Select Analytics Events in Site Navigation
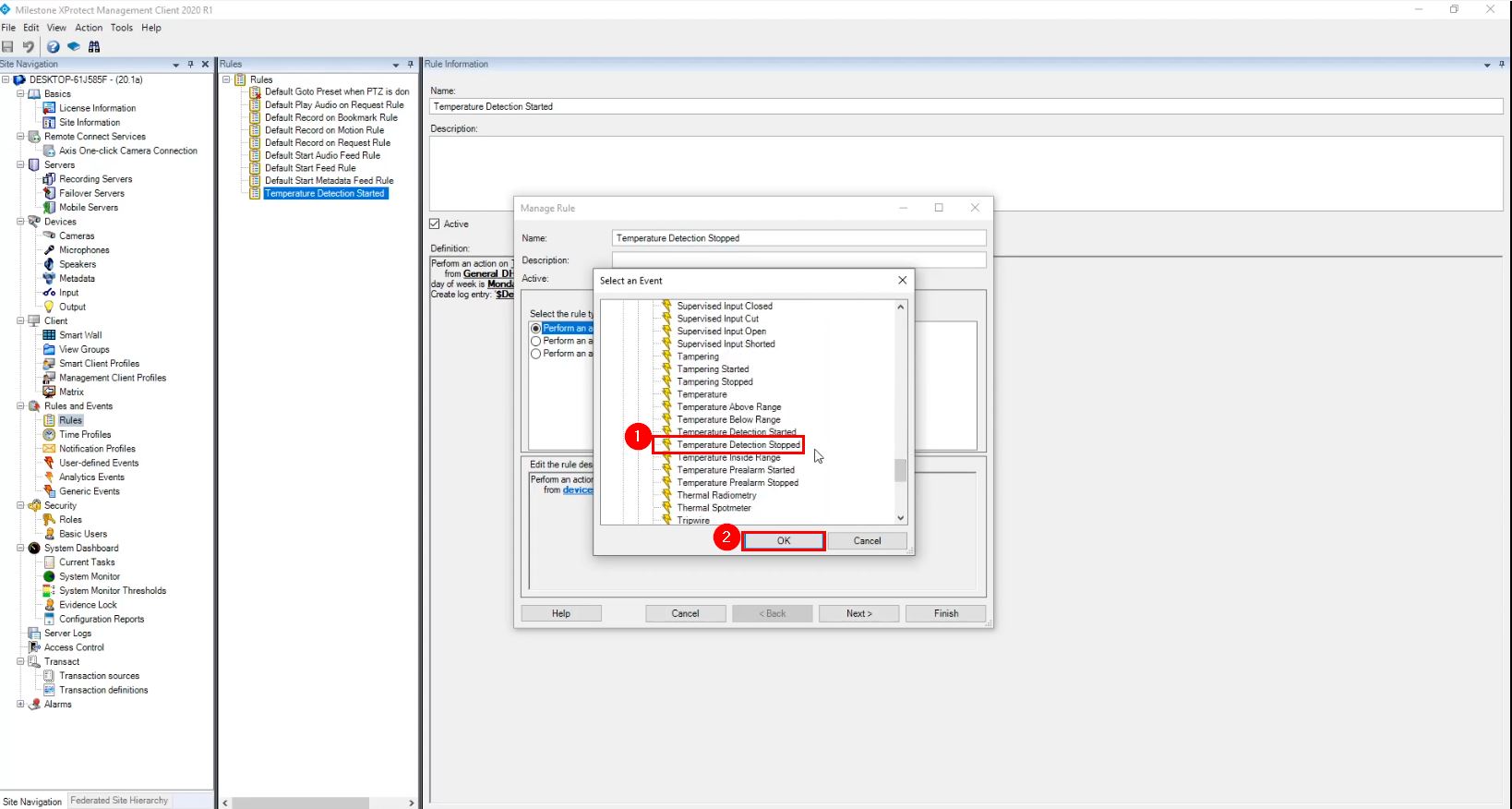The image size is (1512, 809). [x=91, y=477]
